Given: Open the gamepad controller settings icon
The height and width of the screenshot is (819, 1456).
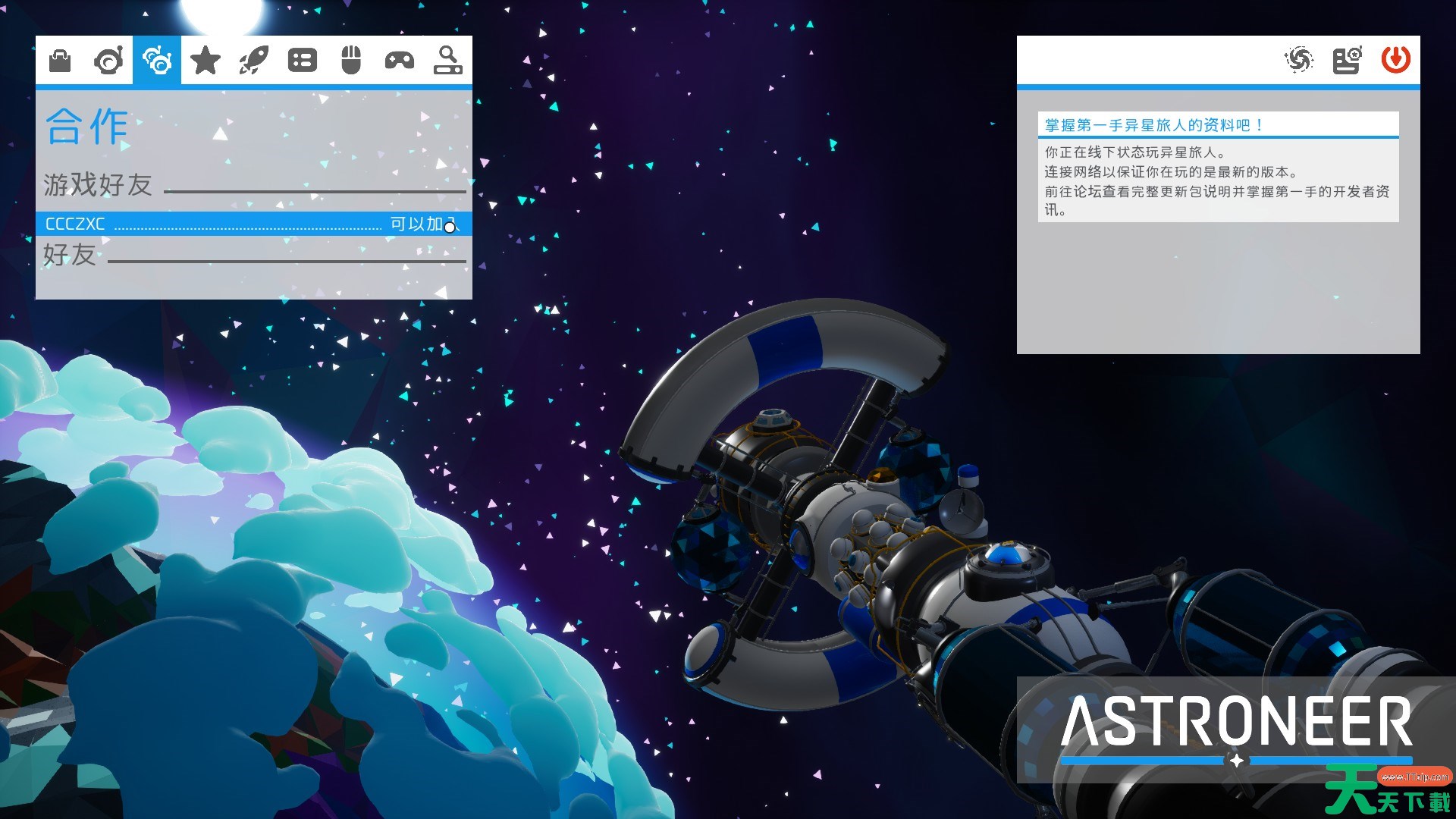Looking at the screenshot, I should pos(400,60).
